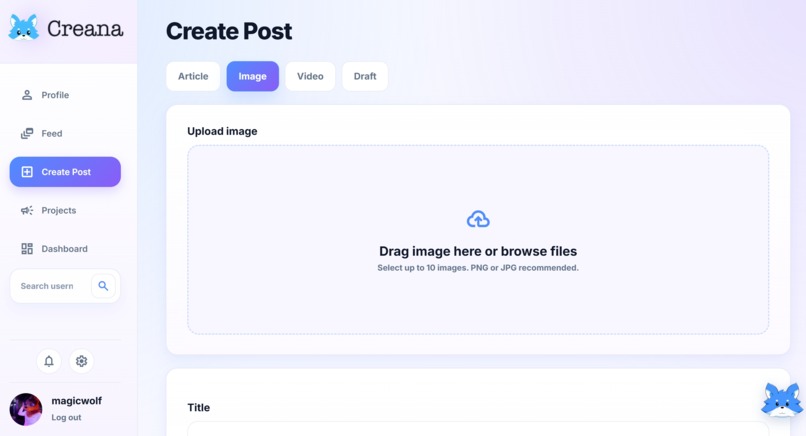Open settings with the gear icon

[81, 361]
